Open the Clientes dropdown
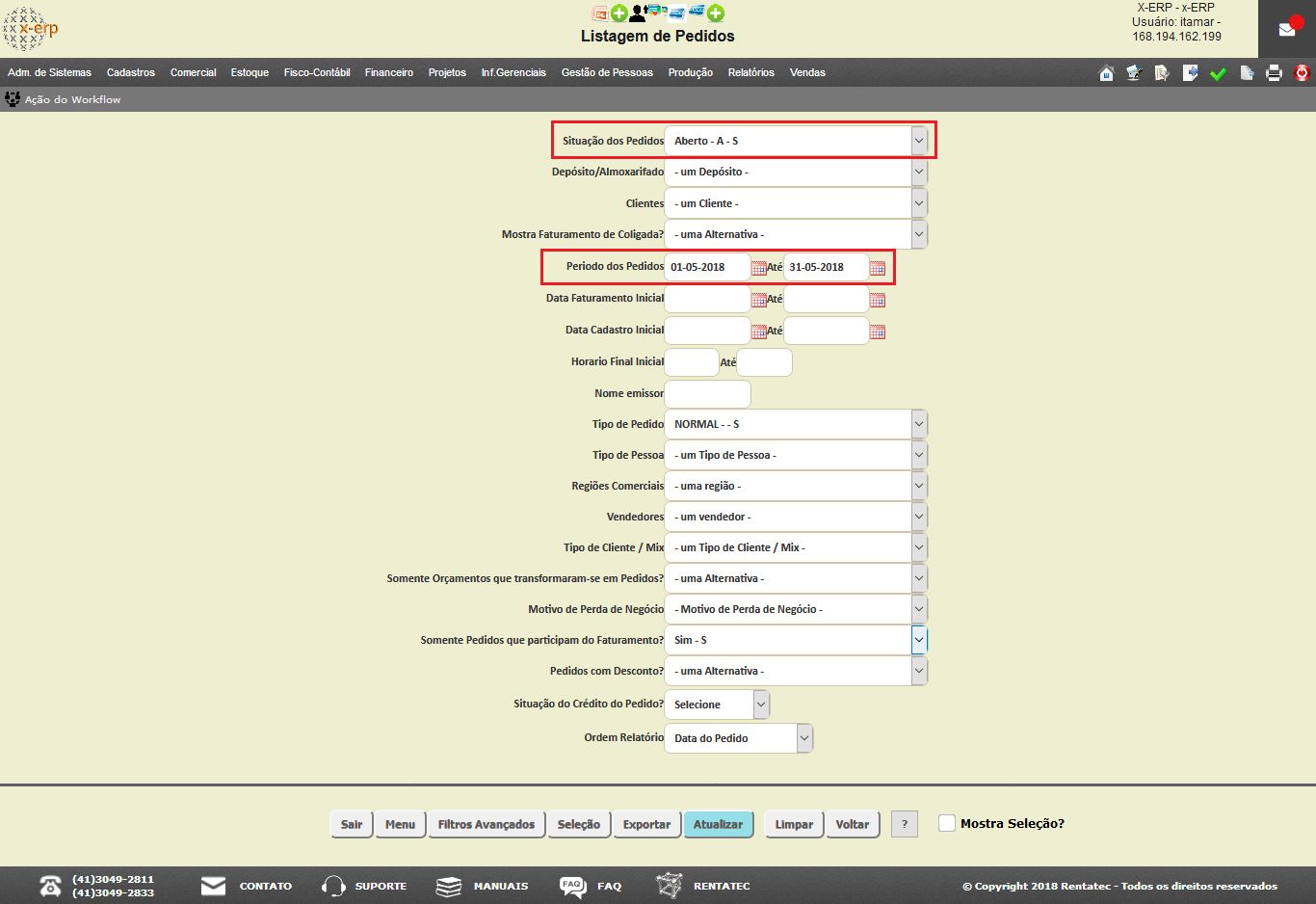Viewport: 1316px width, 904px height. pos(795,203)
